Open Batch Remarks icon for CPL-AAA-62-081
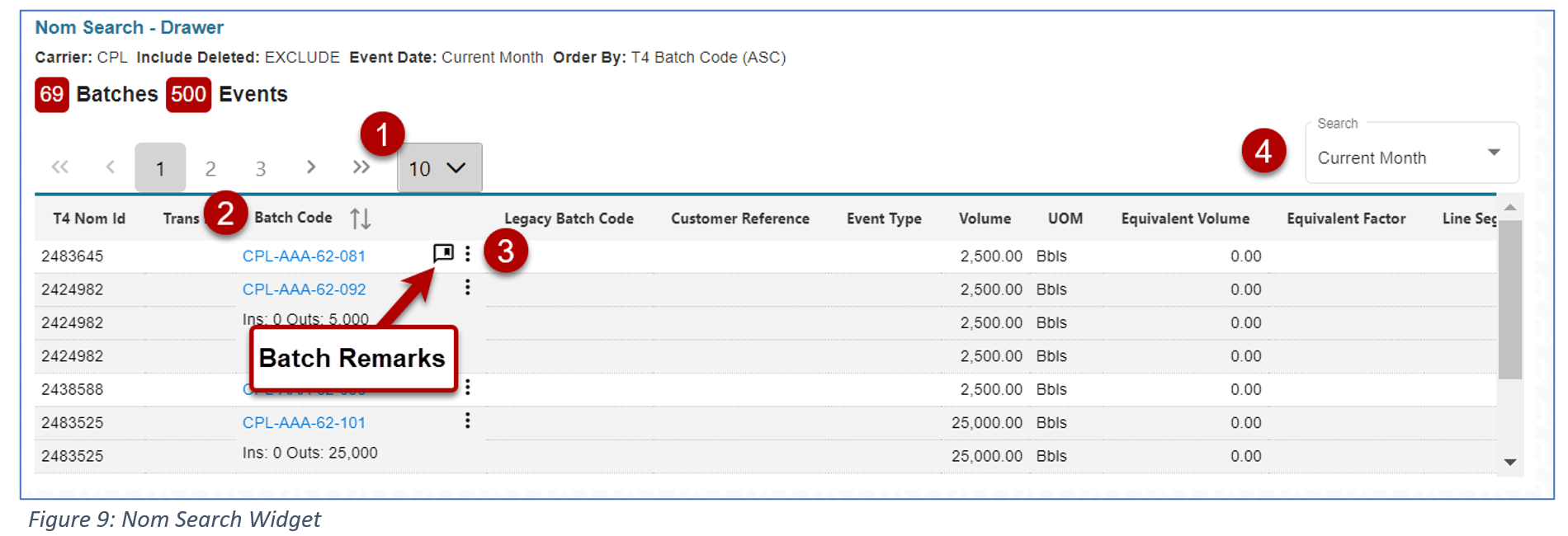 coord(443,253)
